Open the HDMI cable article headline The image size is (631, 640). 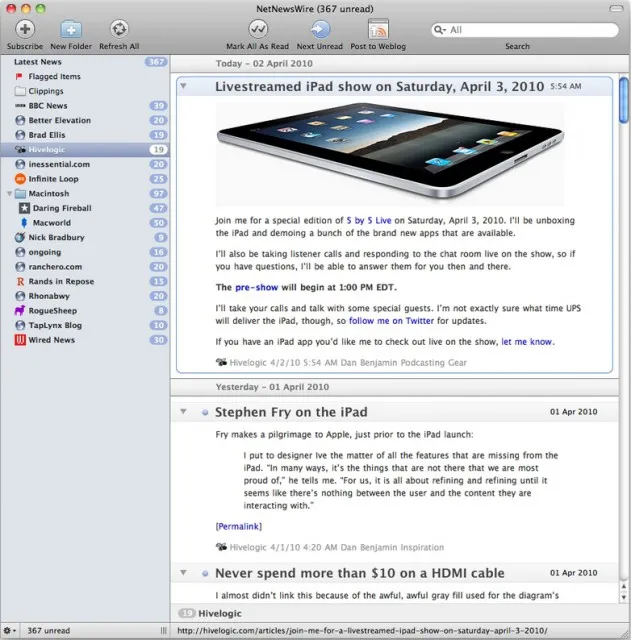tap(360, 573)
